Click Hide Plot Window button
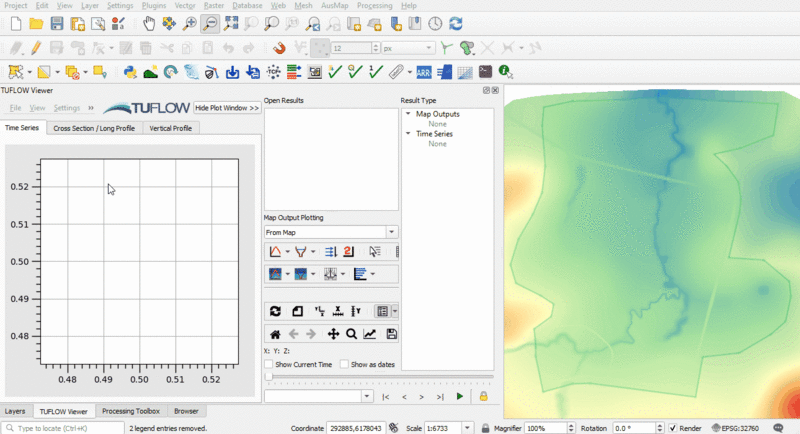Viewport: 800px width, 434px height. tap(227, 107)
